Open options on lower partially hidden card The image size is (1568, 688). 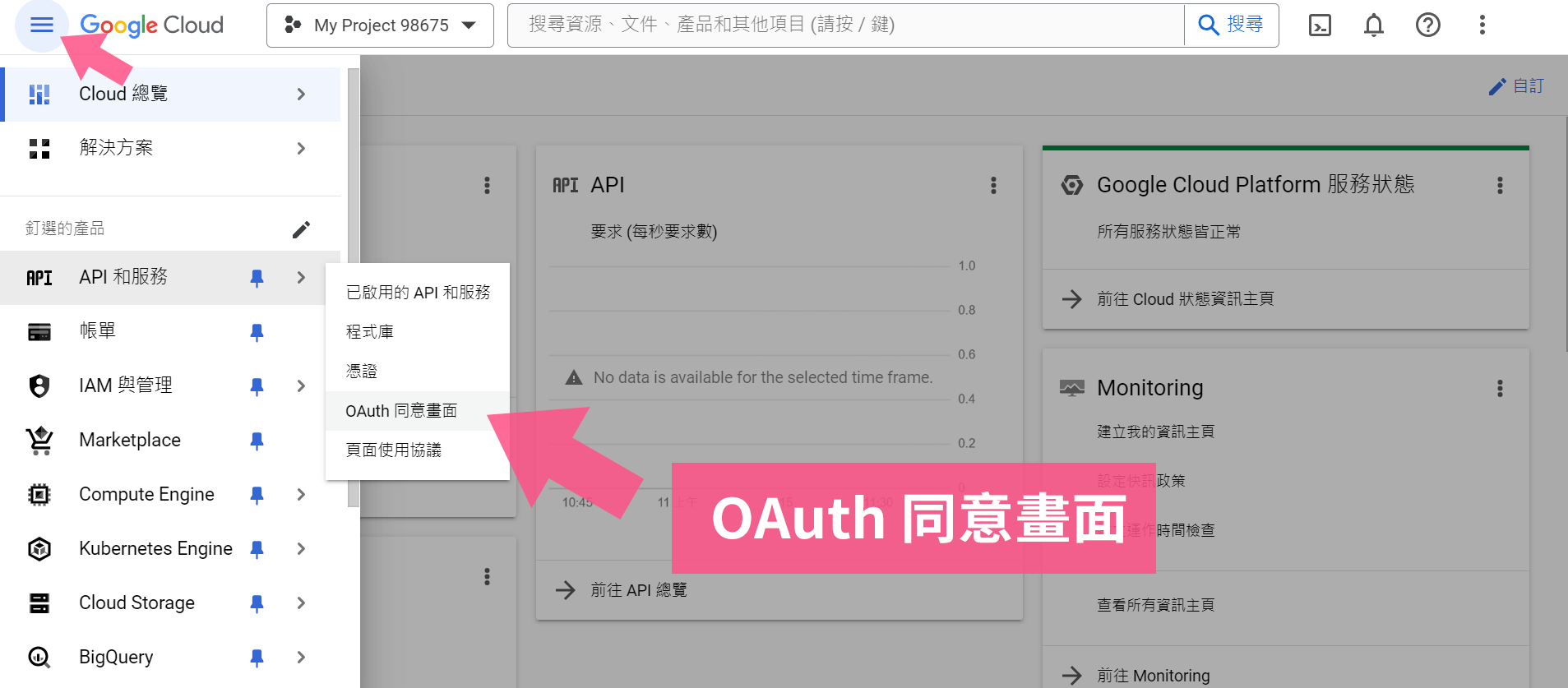pyautogui.click(x=487, y=577)
